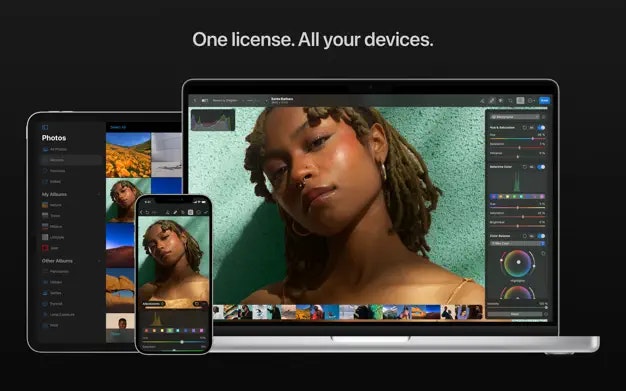Select the highlighted adjustments icon on iPhone
626x391 pixels.
[x=190, y=212]
